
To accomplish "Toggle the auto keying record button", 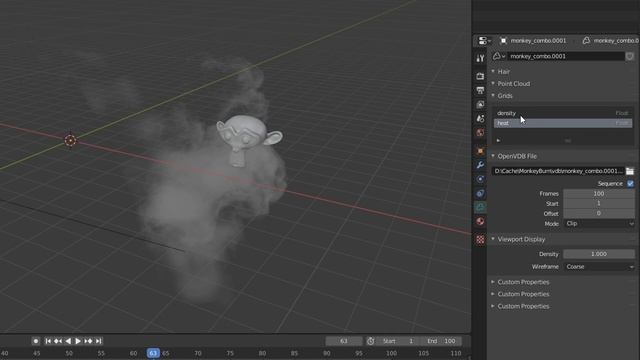I will 36,341.
